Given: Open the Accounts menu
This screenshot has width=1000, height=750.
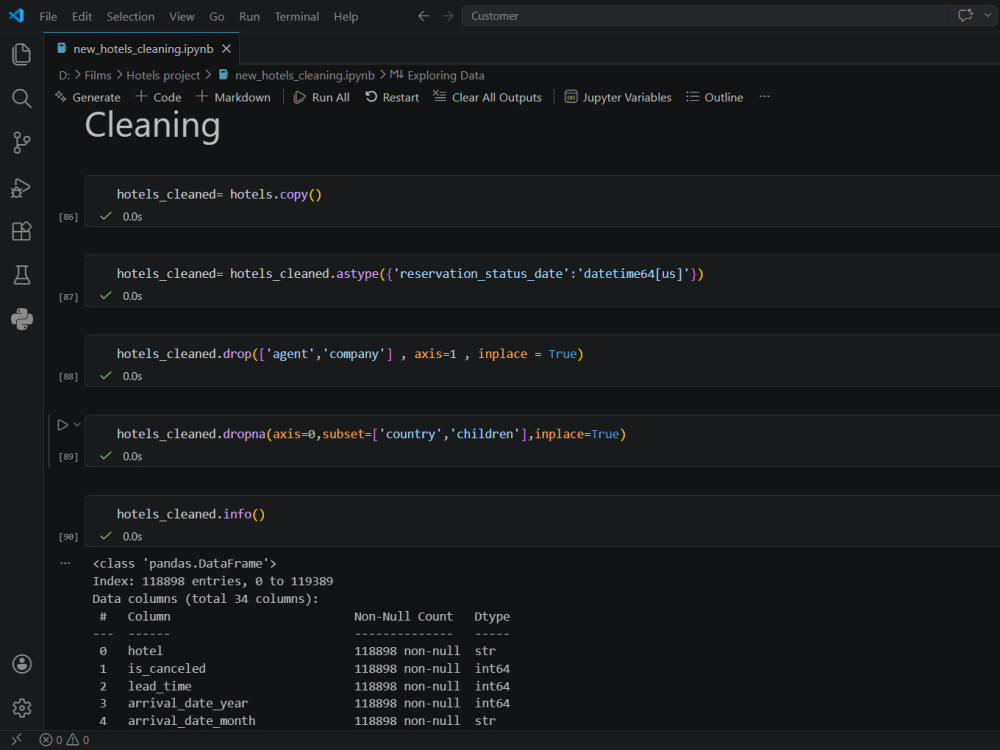Looking at the screenshot, I should [x=22, y=664].
